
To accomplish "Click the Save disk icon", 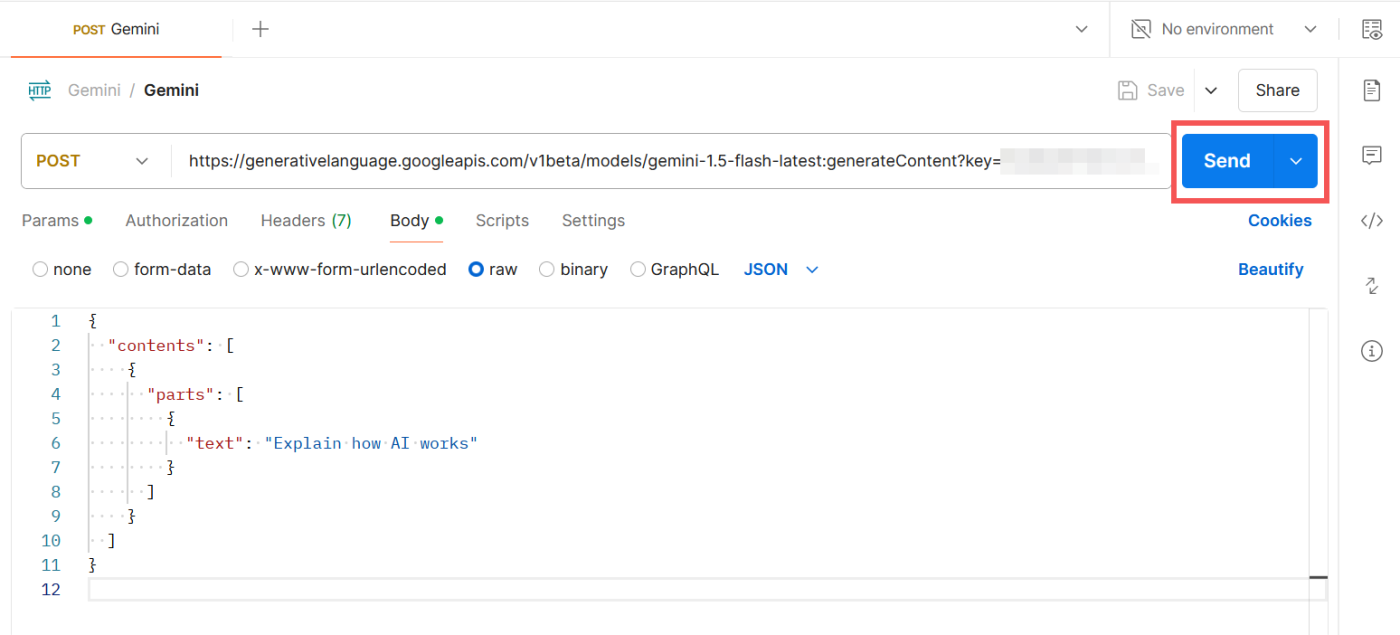I will 1127,90.
